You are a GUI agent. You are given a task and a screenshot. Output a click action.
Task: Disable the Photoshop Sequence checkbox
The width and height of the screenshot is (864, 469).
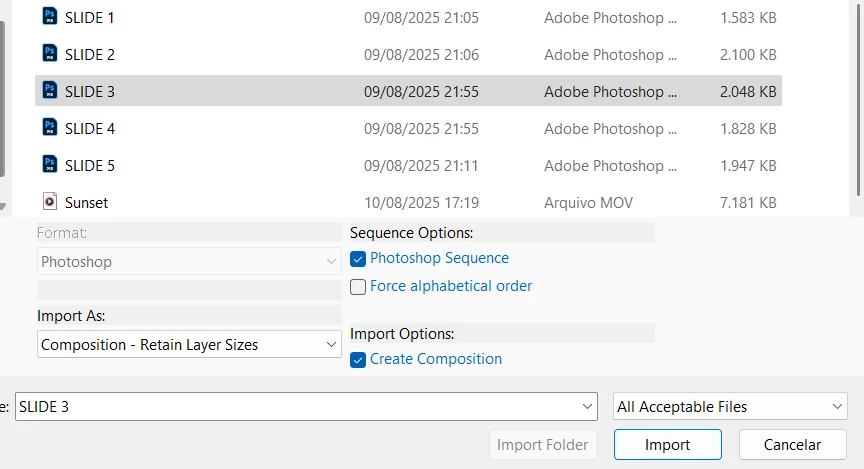tap(358, 259)
